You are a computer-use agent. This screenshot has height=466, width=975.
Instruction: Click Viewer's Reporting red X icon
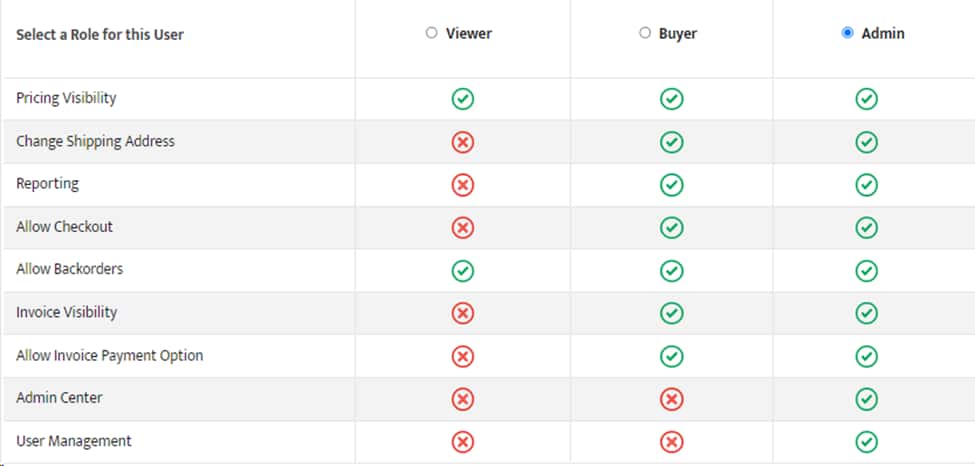coord(463,185)
